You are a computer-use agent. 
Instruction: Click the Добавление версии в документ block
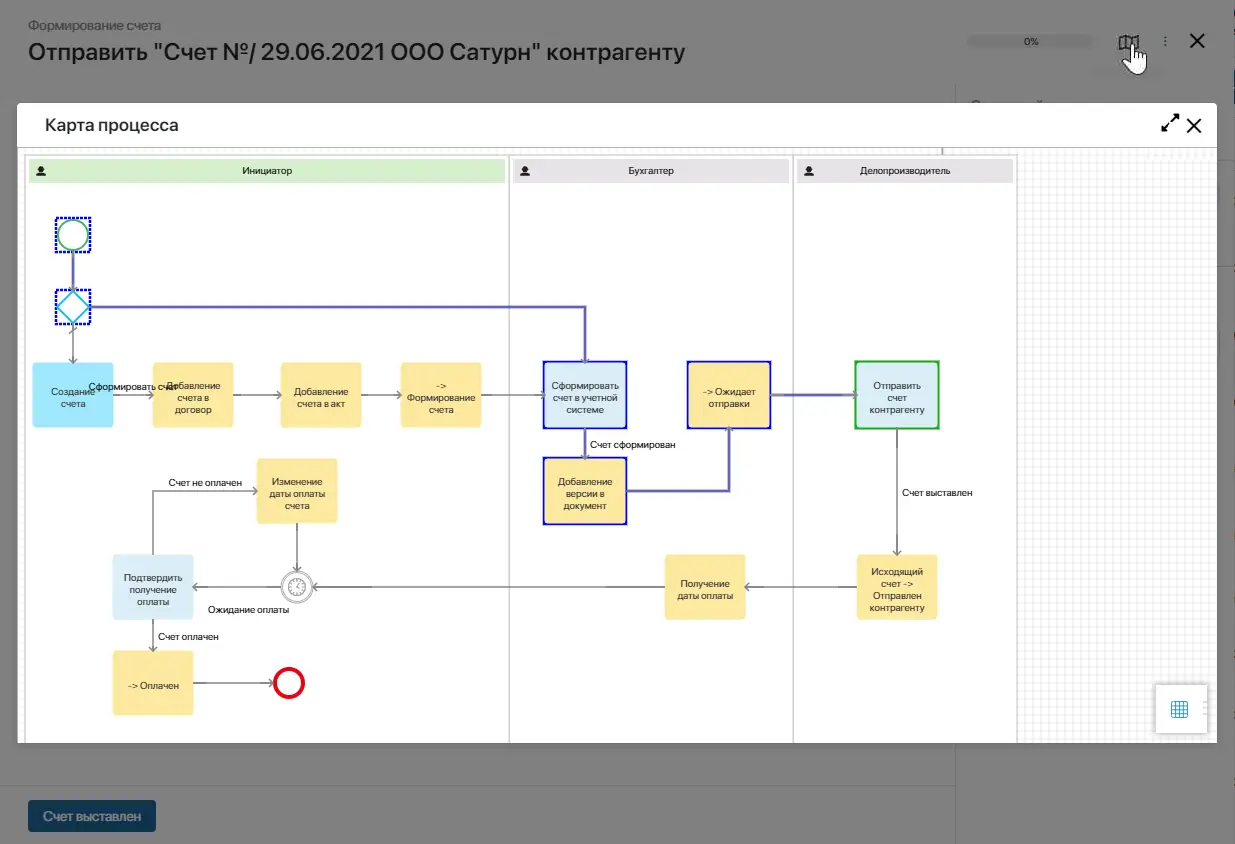585,492
